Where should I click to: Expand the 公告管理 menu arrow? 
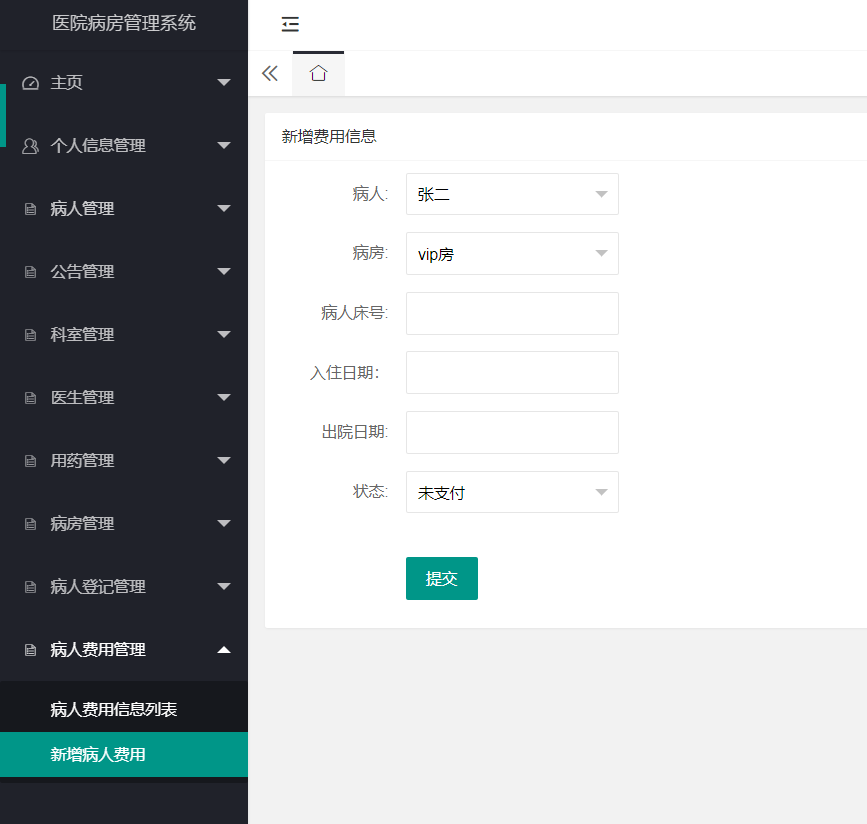pyautogui.click(x=224, y=272)
